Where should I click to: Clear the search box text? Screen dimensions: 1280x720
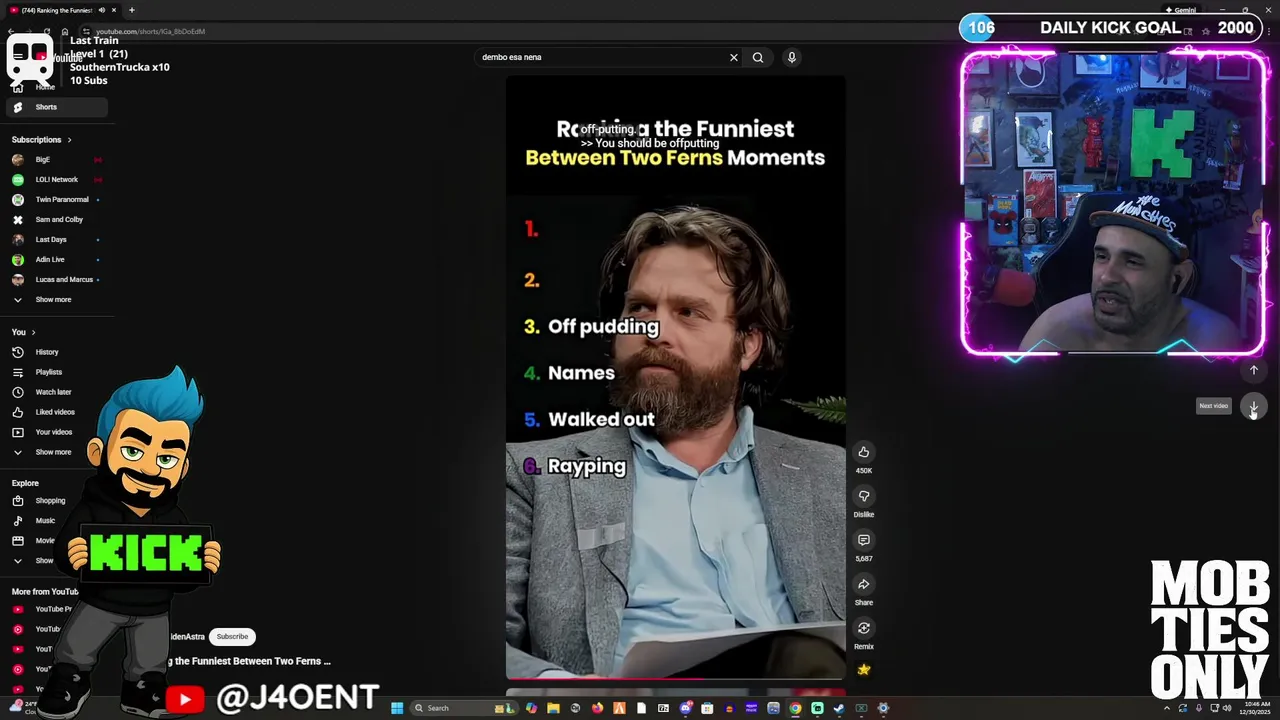tap(734, 57)
